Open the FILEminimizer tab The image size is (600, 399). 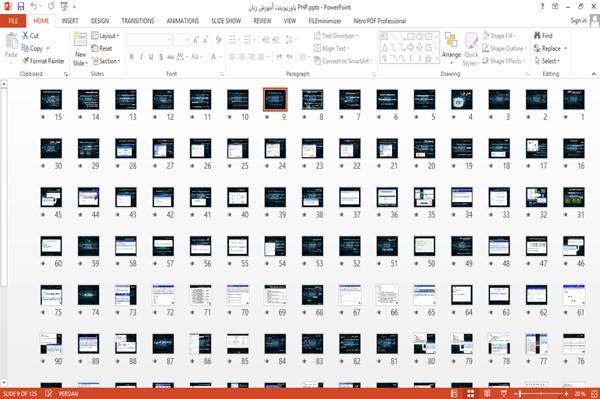click(x=325, y=21)
